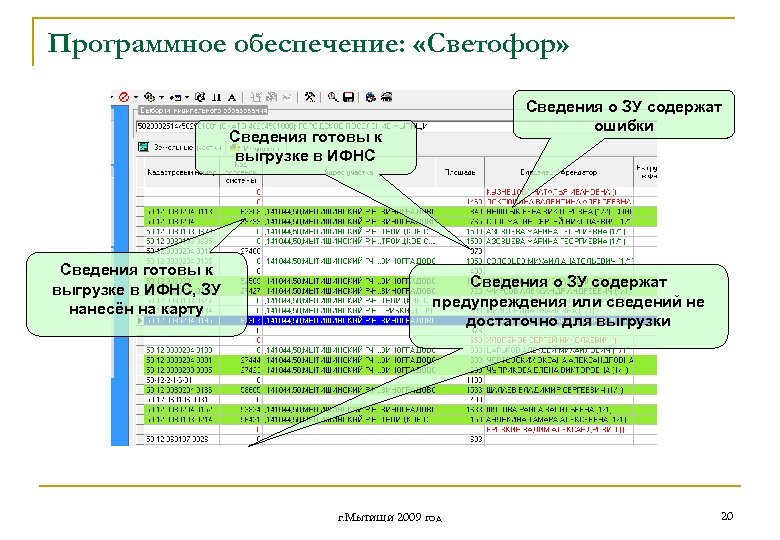This screenshot has height=540, width=780.
Task: Click the car-shaped icon at toolbar end
Action: pyautogui.click(x=387, y=97)
